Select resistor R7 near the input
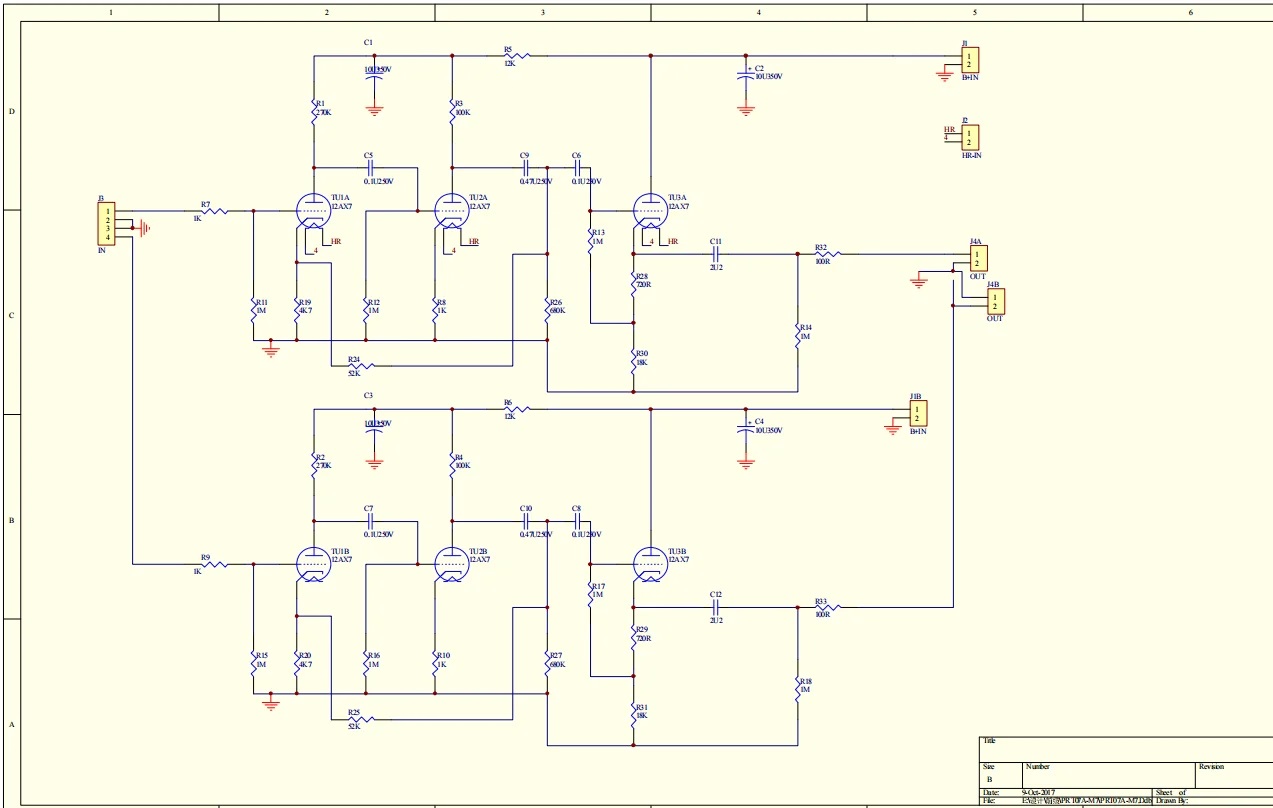This screenshot has height=808, width=1273. 213,211
